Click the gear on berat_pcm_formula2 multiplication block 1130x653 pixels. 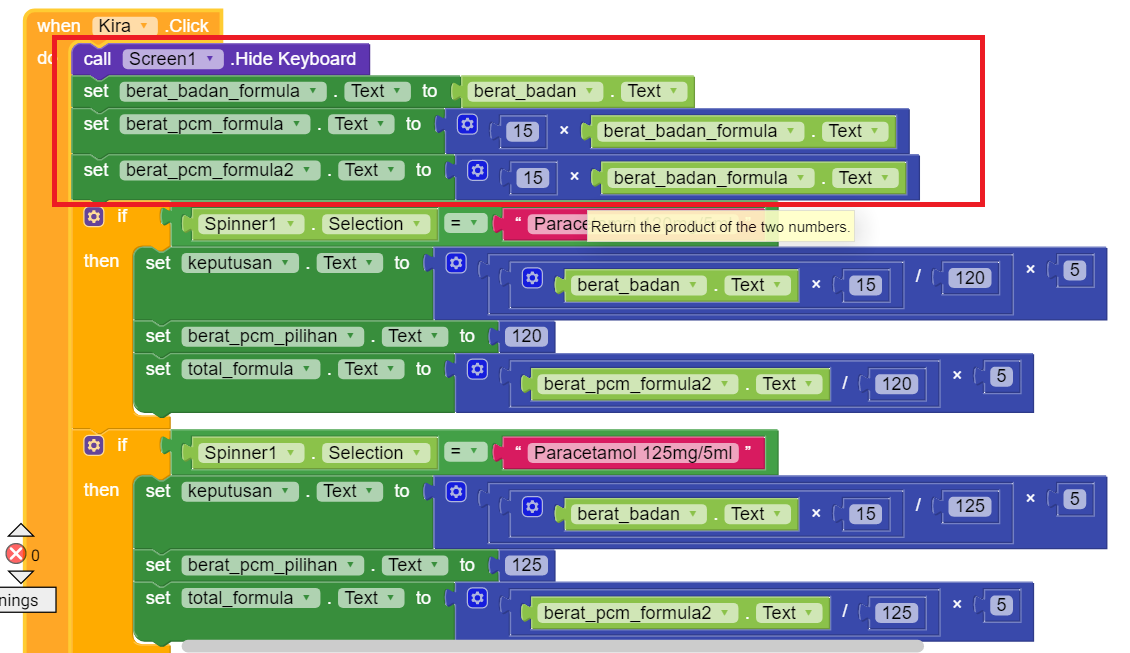click(476, 170)
